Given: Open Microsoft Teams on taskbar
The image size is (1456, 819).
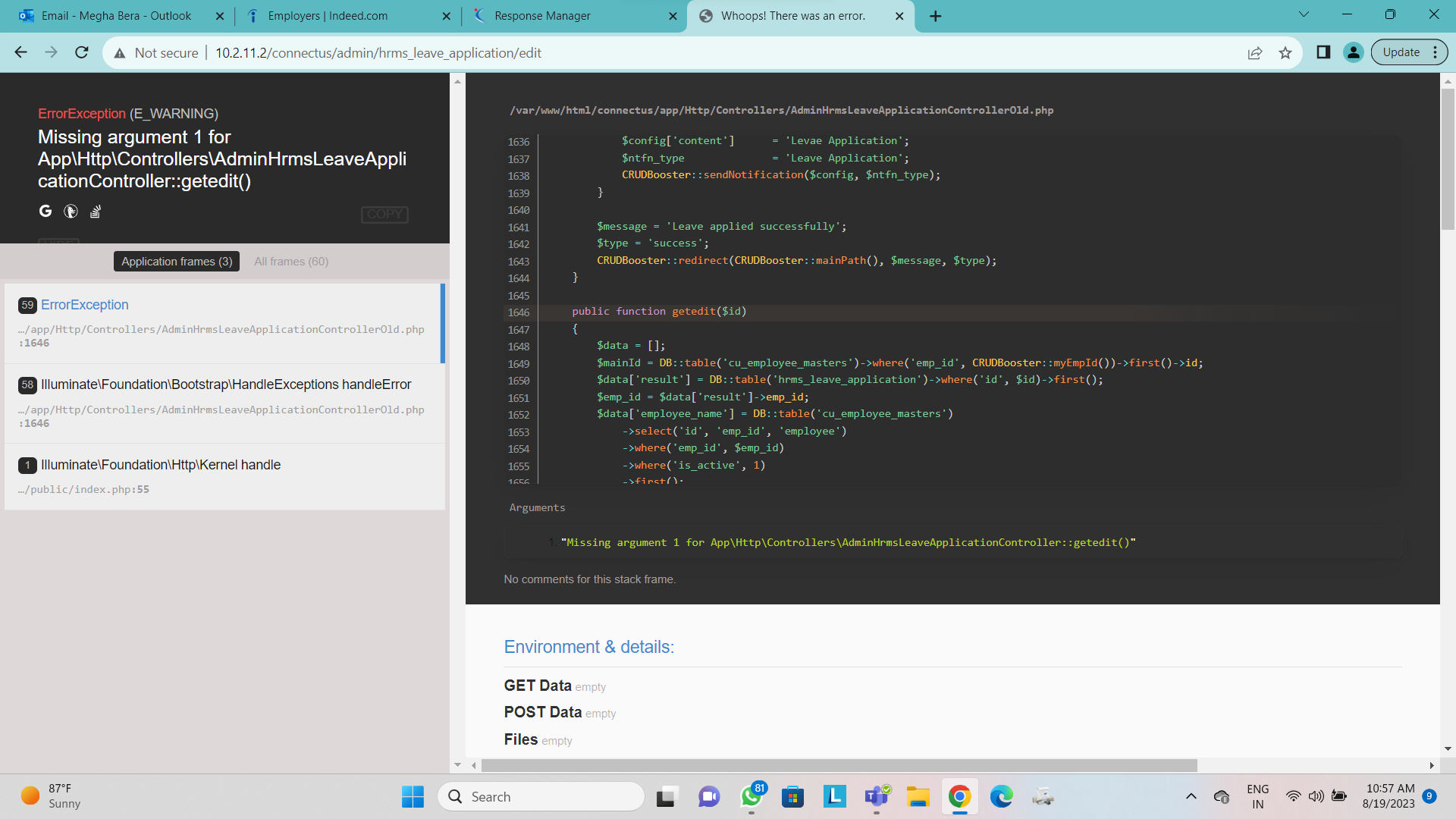Looking at the screenshot, I should coord(877,796).
